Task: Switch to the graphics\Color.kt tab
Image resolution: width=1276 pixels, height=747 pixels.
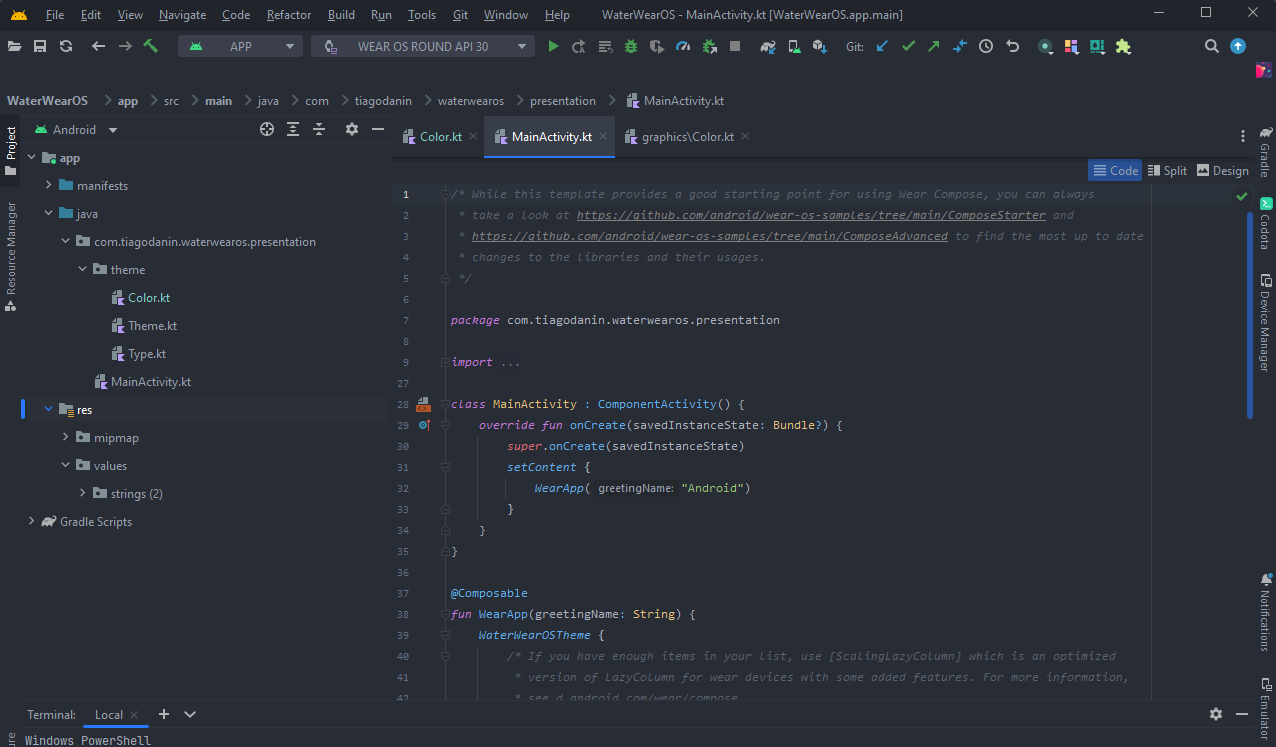Action: [686, 137]
